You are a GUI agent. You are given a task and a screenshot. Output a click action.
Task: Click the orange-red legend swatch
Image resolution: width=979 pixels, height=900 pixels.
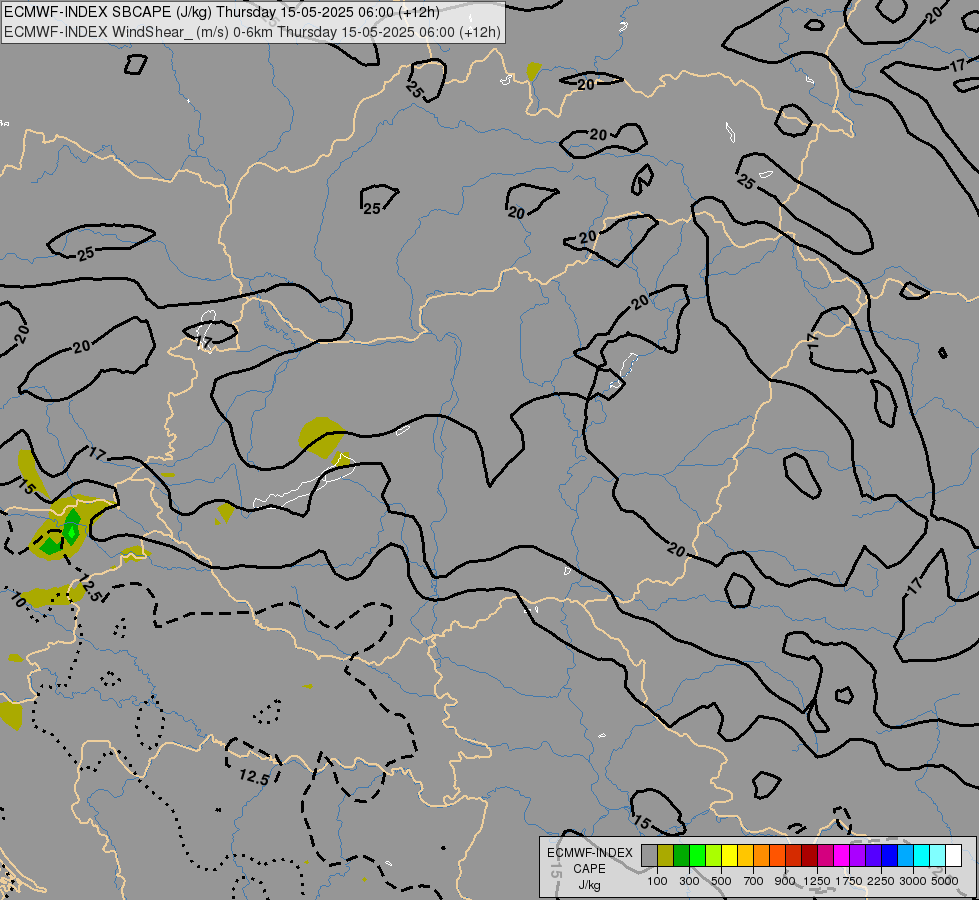click(777, 856)
